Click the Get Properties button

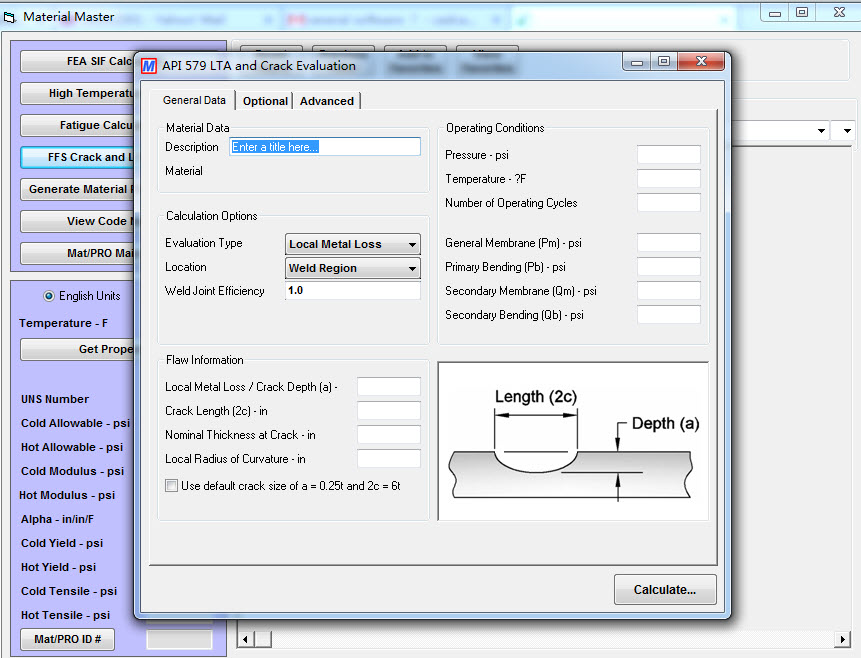click(77, 349)
